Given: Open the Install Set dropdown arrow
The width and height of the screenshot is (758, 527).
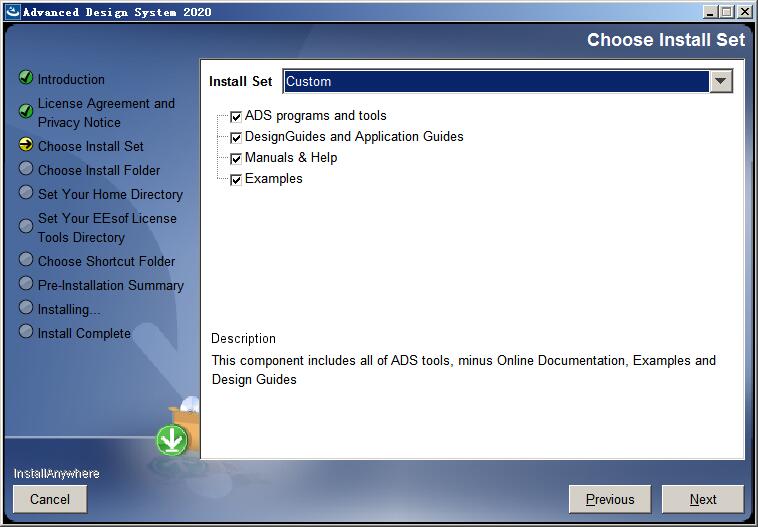Looking at the screenshot, I should tap(720, 81).
